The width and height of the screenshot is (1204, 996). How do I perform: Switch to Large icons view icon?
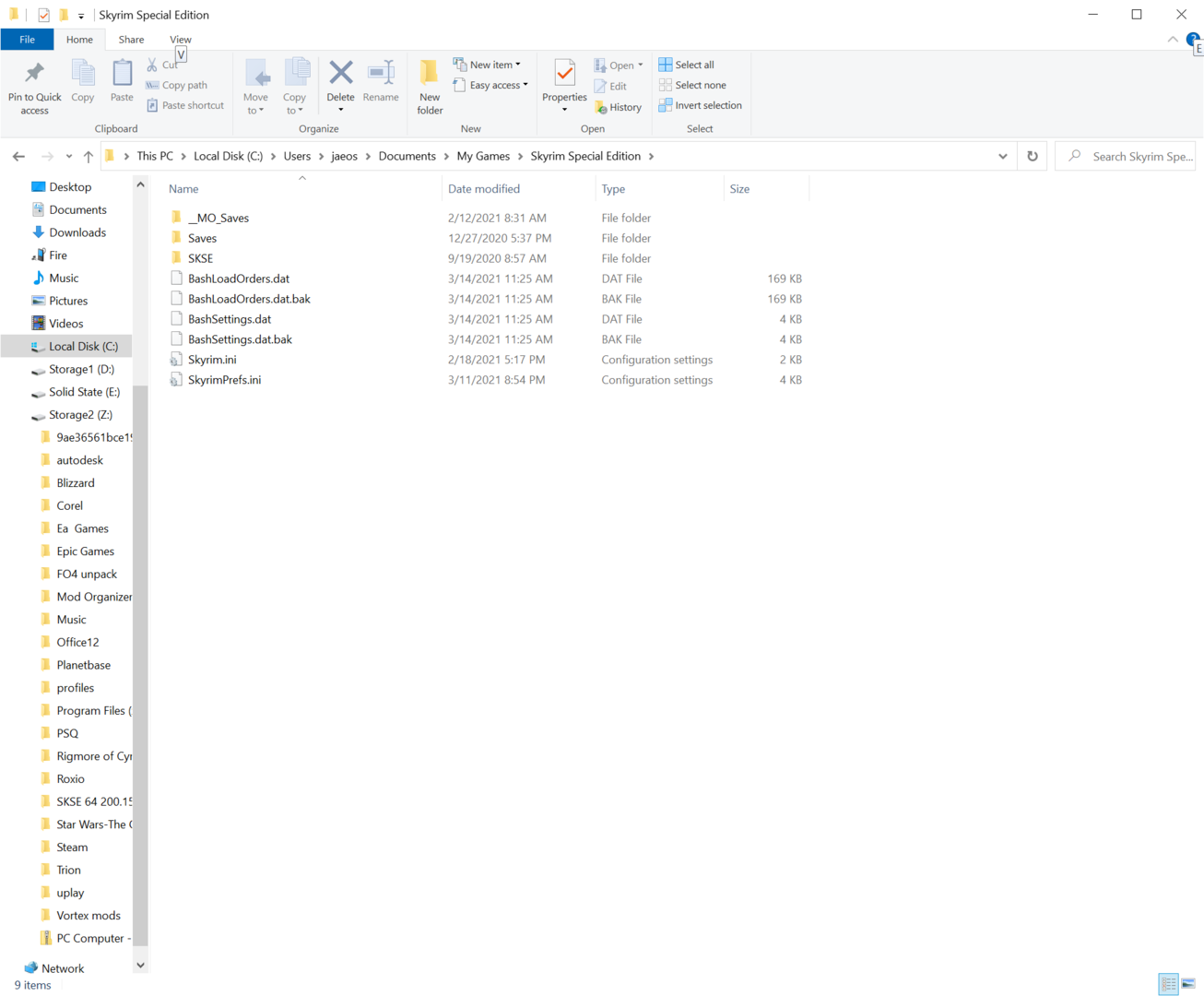click(1188, 984)
